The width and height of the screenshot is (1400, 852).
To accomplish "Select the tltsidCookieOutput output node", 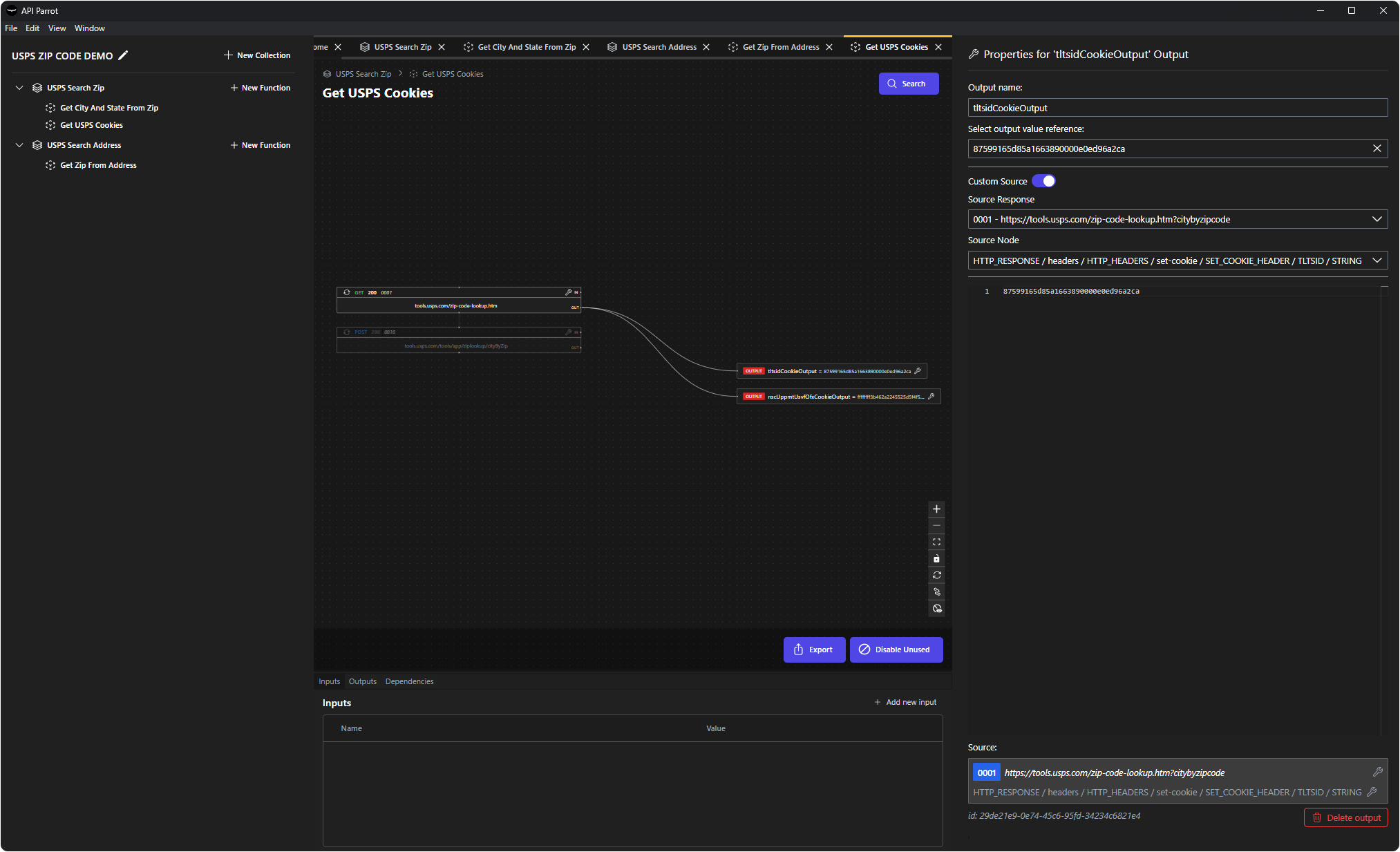I will [x=832, y=371].
